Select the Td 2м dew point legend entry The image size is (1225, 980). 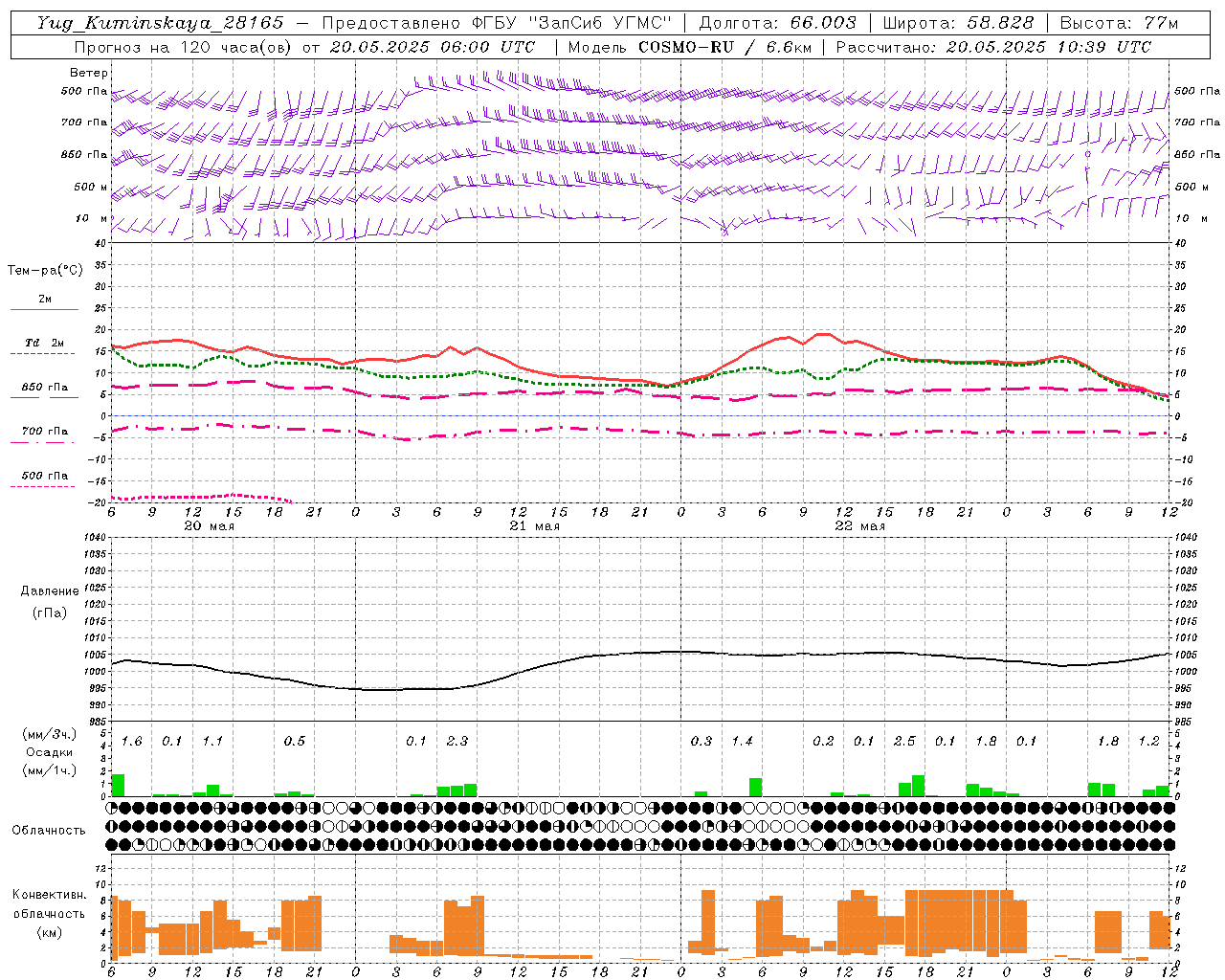click(44, 343)
